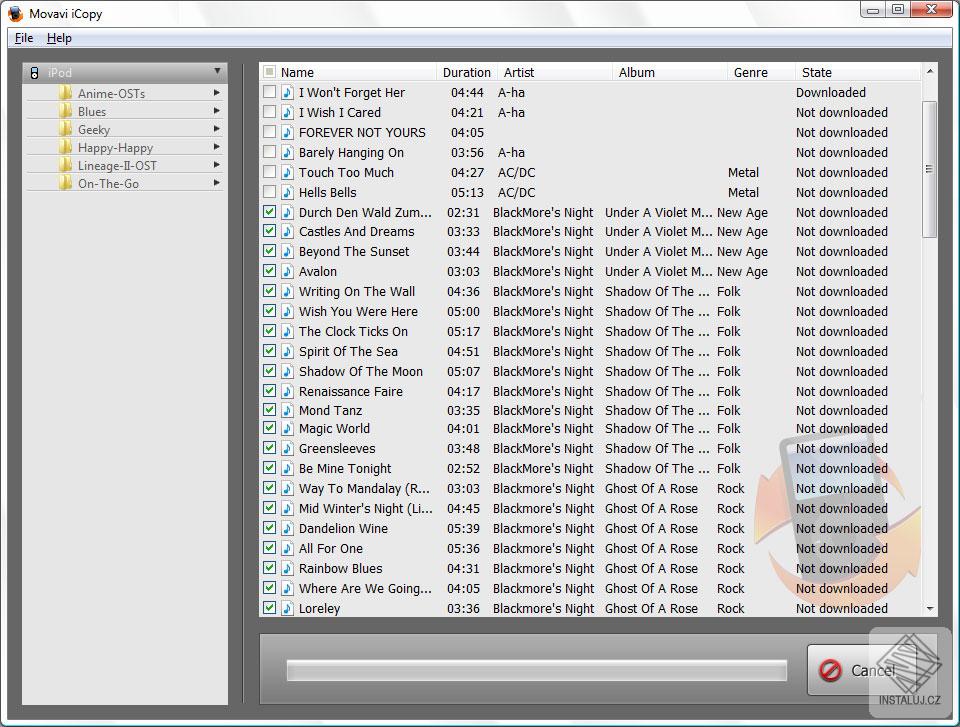This screenshot has height=727, width=960.
Task: Click the folder icon of the Anime-OSTs playlist
Action: click(x=66, y=93)
